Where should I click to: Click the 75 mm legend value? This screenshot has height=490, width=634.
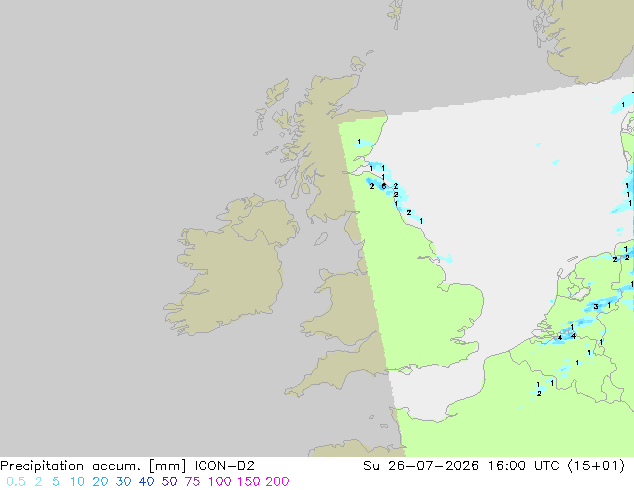(x=192, y=482)
